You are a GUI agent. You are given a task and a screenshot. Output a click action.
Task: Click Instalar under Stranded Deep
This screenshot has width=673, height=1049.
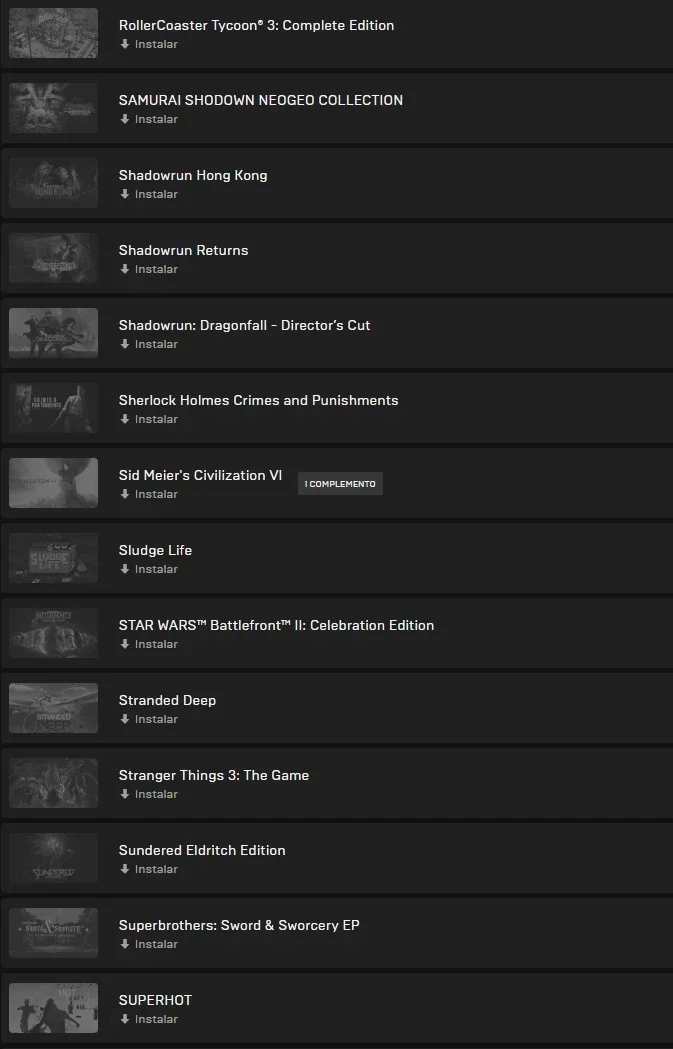click(149, 719)
